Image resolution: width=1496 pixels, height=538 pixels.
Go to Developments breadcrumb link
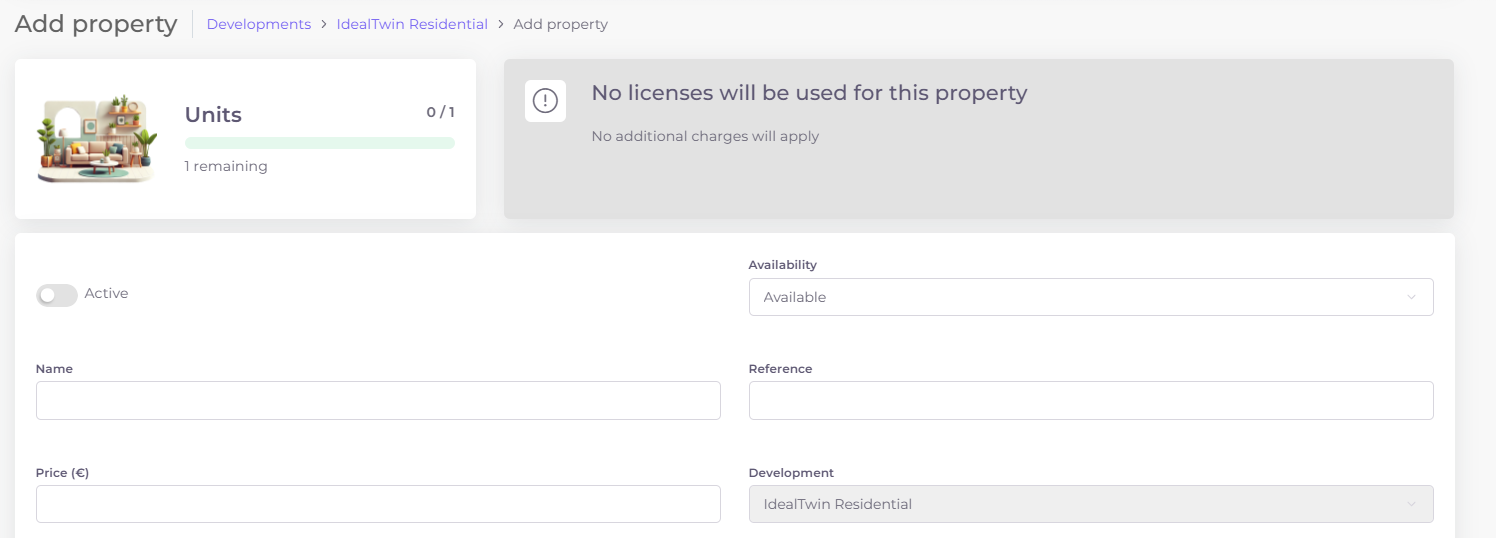pos(259,24)
